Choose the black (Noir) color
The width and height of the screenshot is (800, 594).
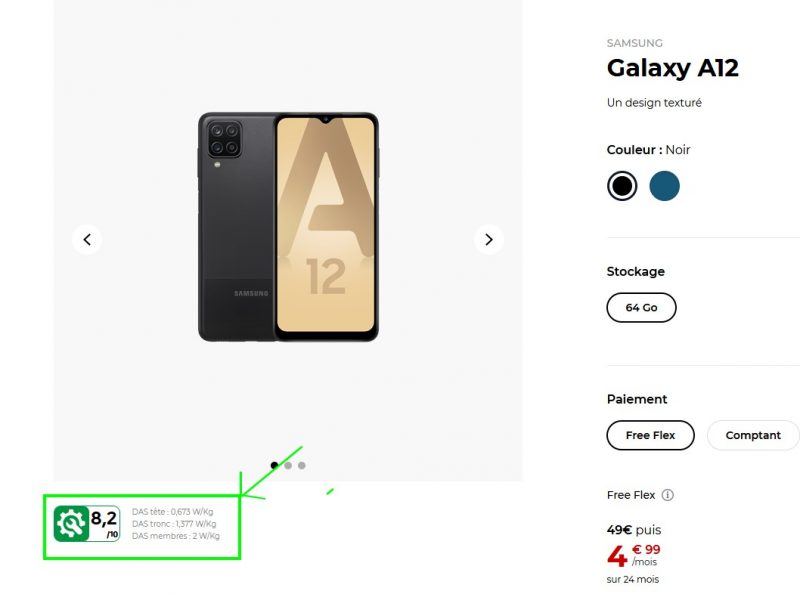tap(622, 186)
